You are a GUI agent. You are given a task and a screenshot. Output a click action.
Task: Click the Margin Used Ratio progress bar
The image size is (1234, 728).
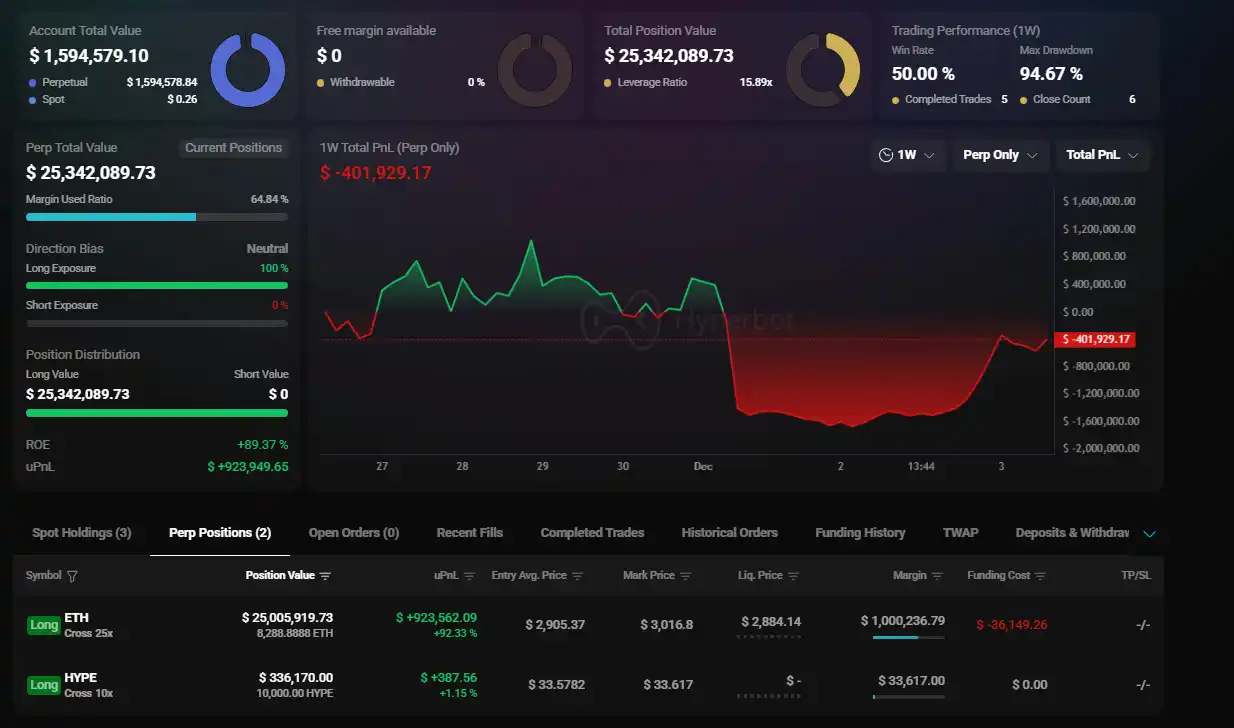pos(157,217)
